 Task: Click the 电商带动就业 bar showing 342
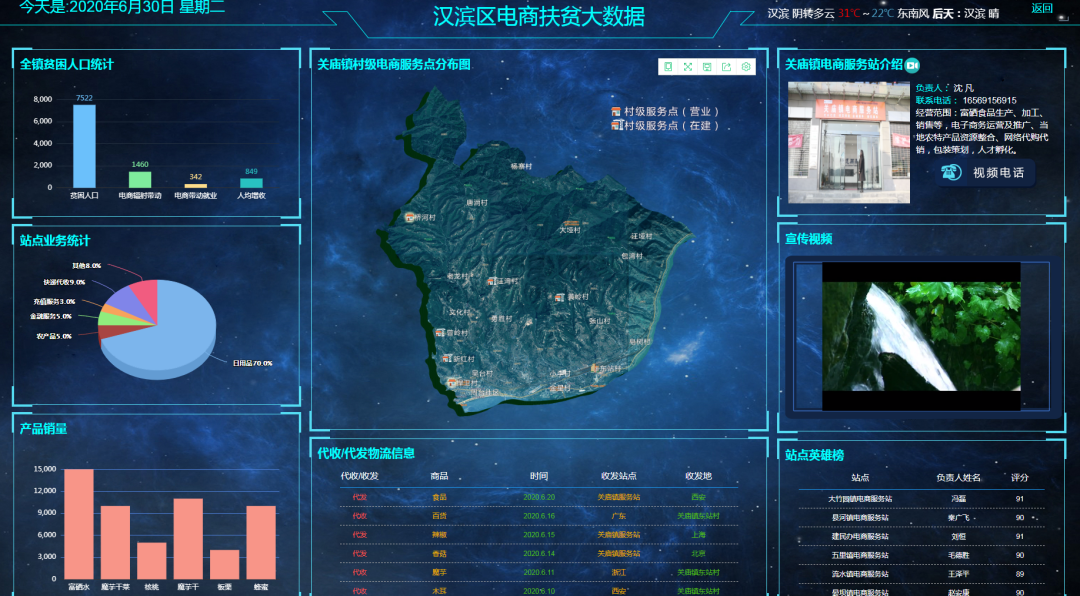tap(196, 185)
